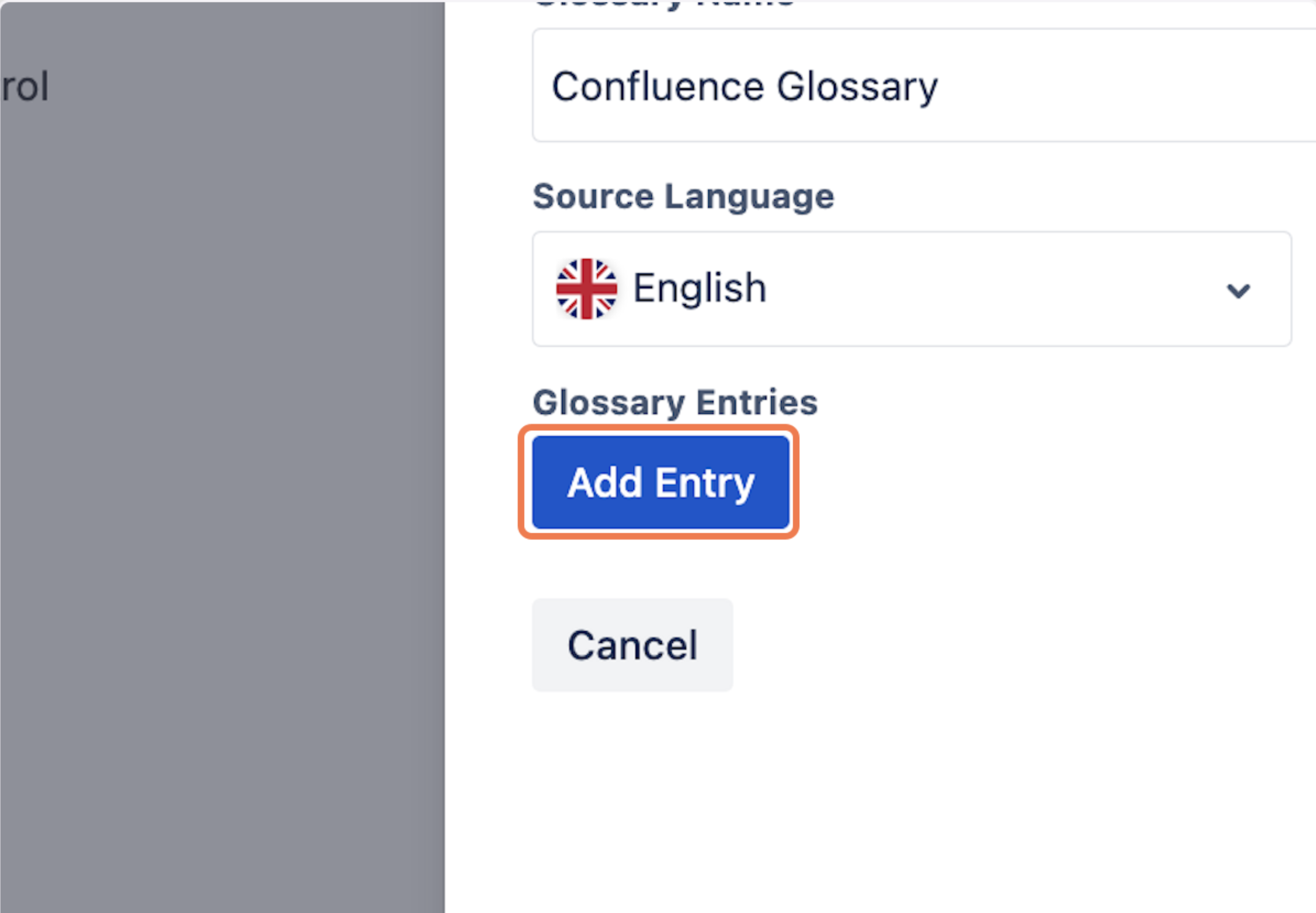
Task: Click empty space right of Add Entry
Action: tap(1044, 482)
